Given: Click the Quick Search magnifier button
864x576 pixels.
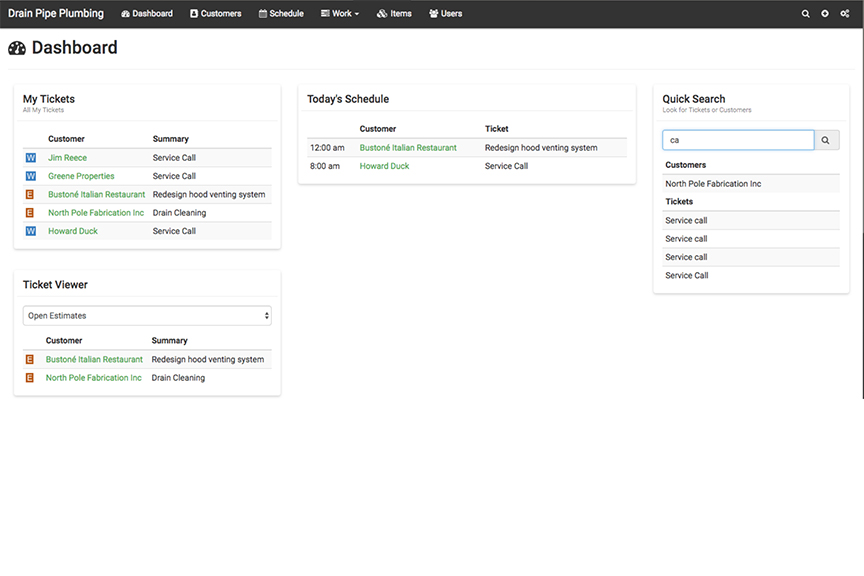Looking at the screenshot, I should [826, 141].
